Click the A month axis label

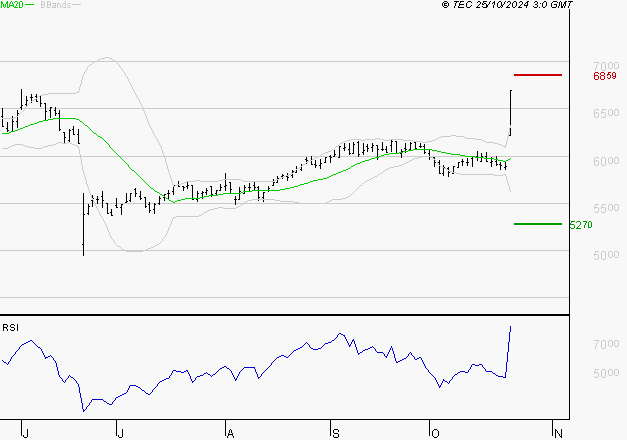pos(230,434)
